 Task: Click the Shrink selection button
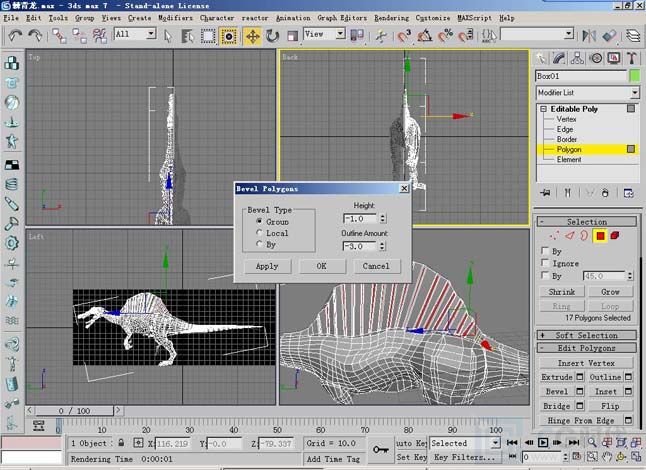[x=562, y=292]
